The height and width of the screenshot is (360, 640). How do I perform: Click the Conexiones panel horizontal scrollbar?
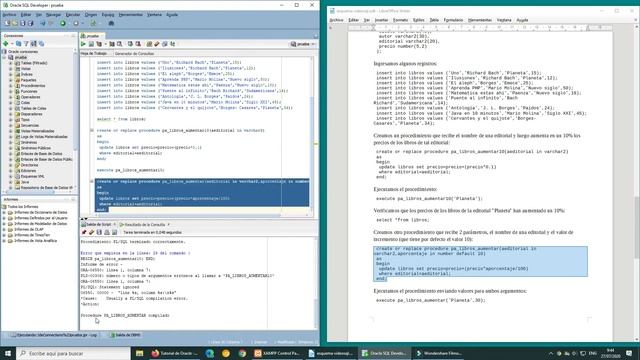(x=38, y=192)
